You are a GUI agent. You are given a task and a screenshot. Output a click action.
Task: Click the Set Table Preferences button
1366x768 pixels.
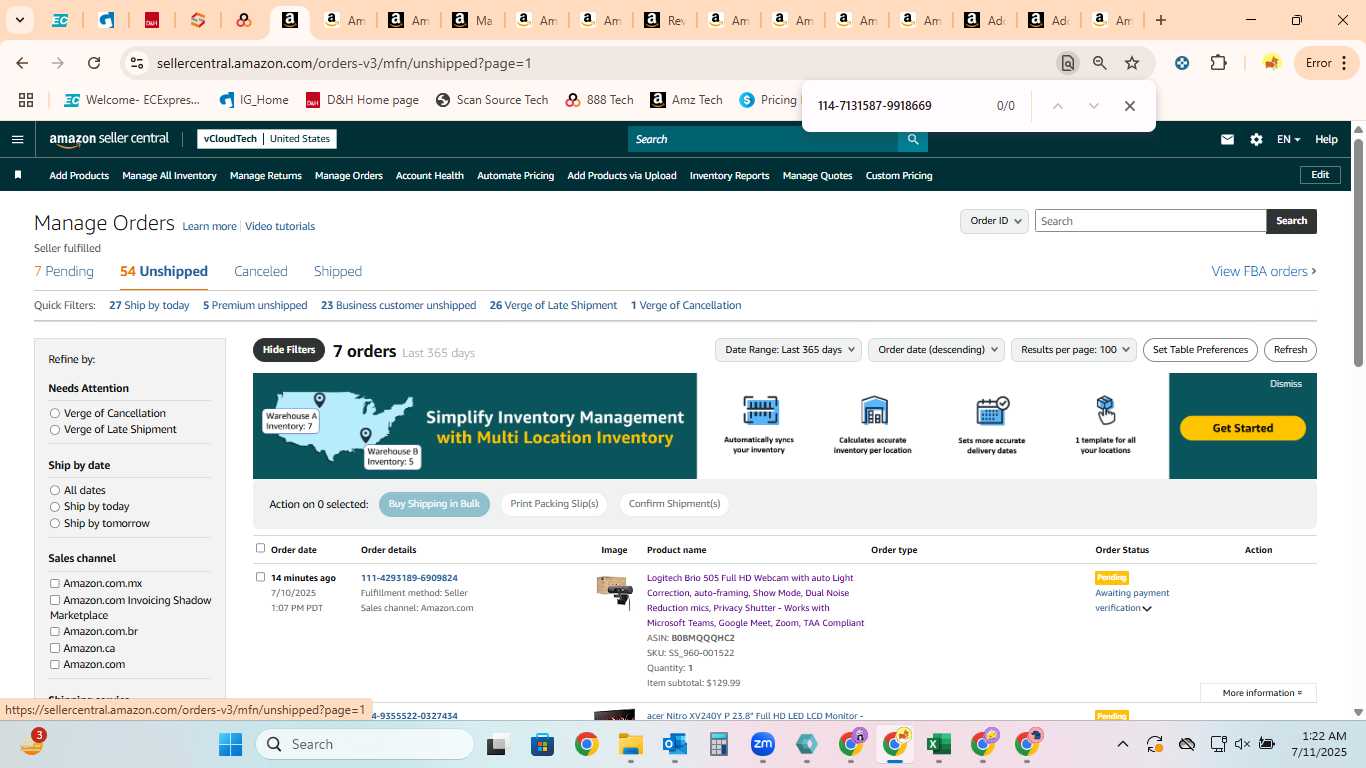pos(1200,350)
